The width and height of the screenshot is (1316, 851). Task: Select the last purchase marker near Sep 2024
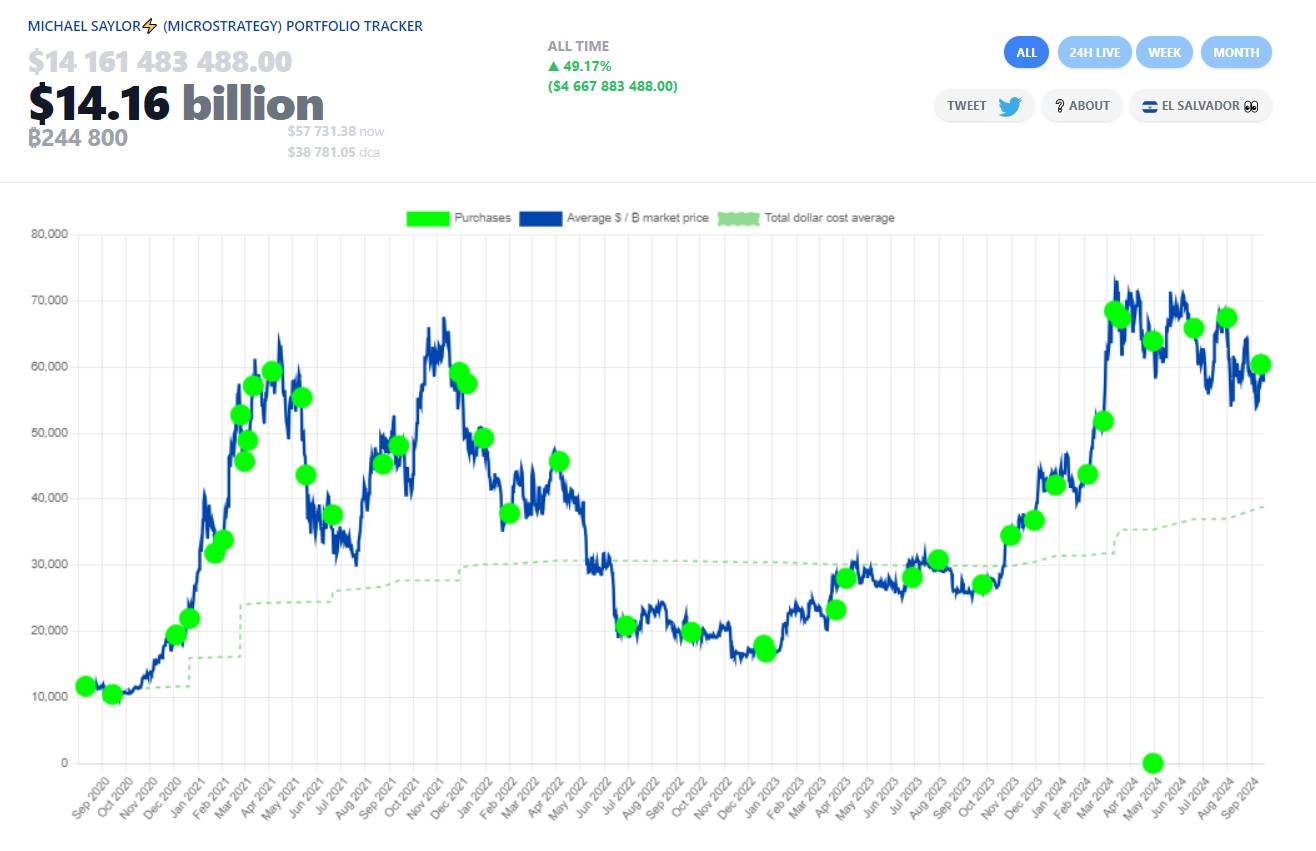pyautogui.click(x=1261, y=364)
